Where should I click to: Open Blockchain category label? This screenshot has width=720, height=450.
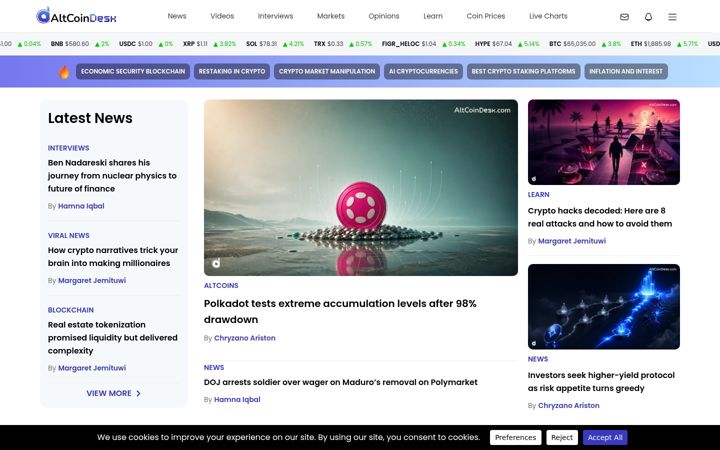(71, 310)
